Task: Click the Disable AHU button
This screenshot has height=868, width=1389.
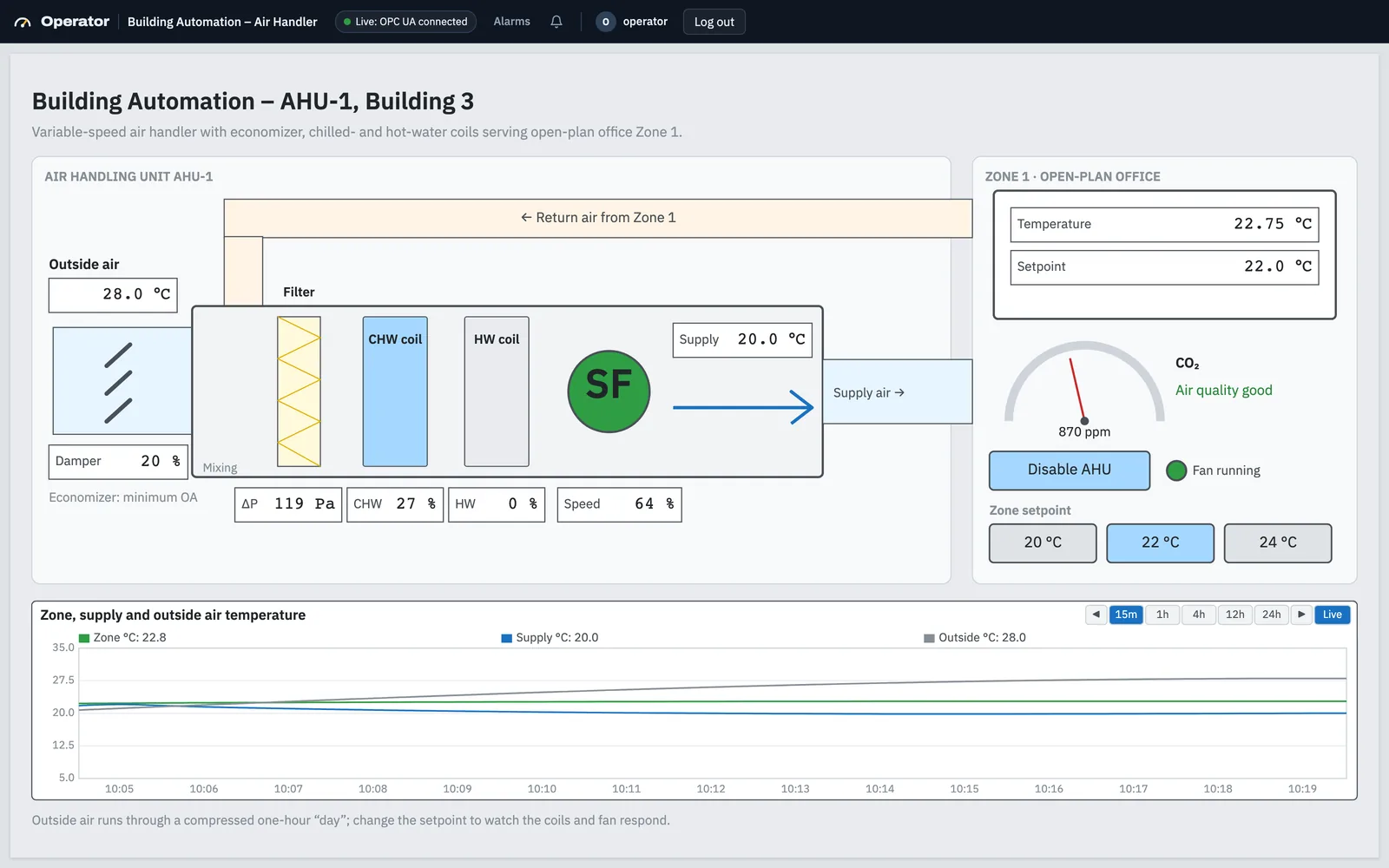Action: coord(1070,470)
